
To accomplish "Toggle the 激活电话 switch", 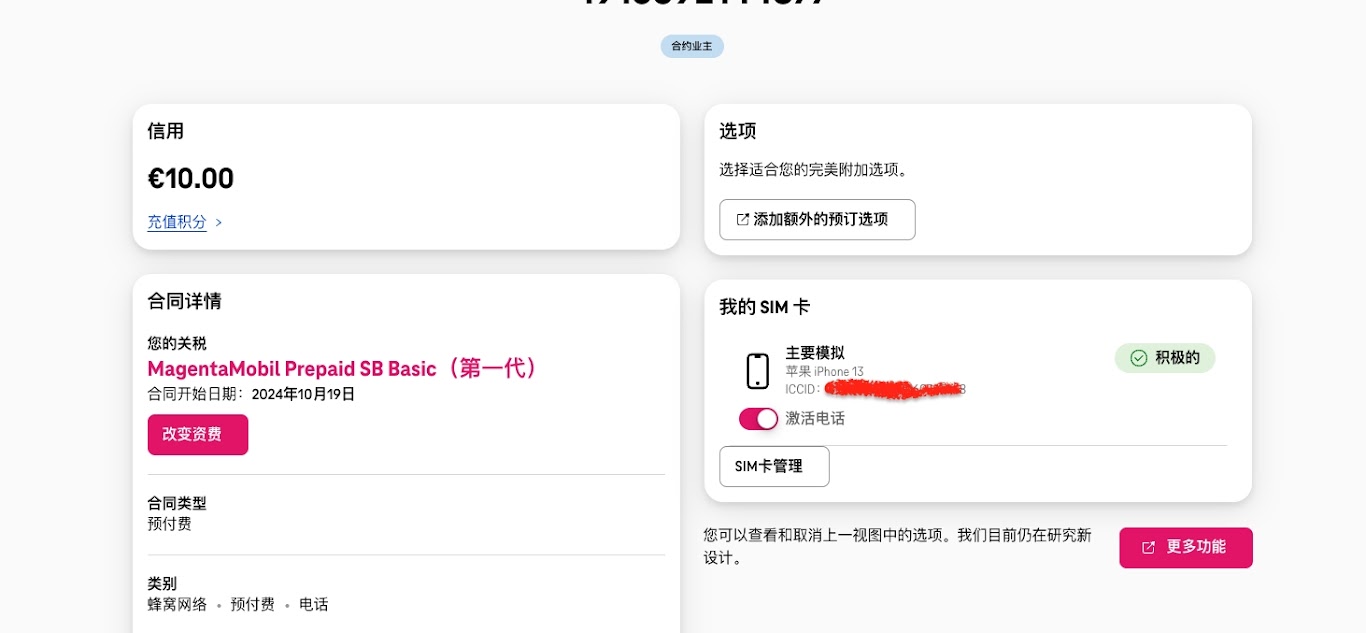I will (758, 419).
